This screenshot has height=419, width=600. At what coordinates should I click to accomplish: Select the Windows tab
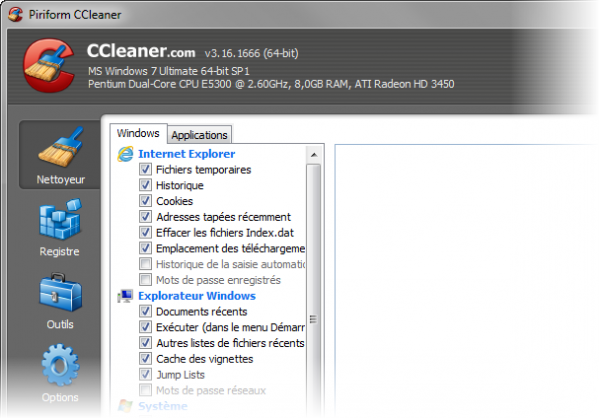tap(137, 133)
